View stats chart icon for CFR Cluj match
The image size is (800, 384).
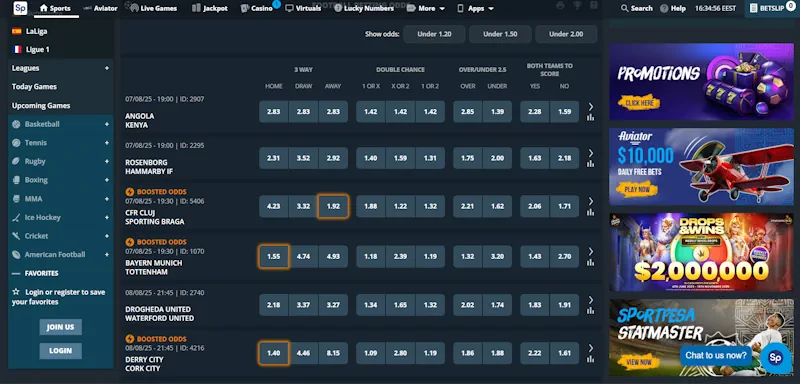591,212
